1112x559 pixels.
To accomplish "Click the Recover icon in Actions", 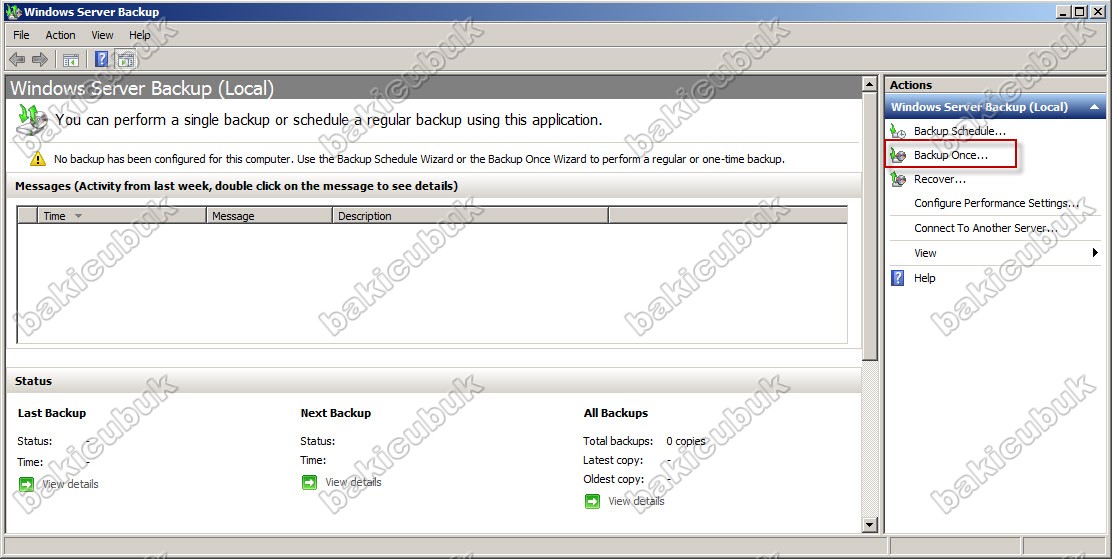I will click(x=898, y=179).
